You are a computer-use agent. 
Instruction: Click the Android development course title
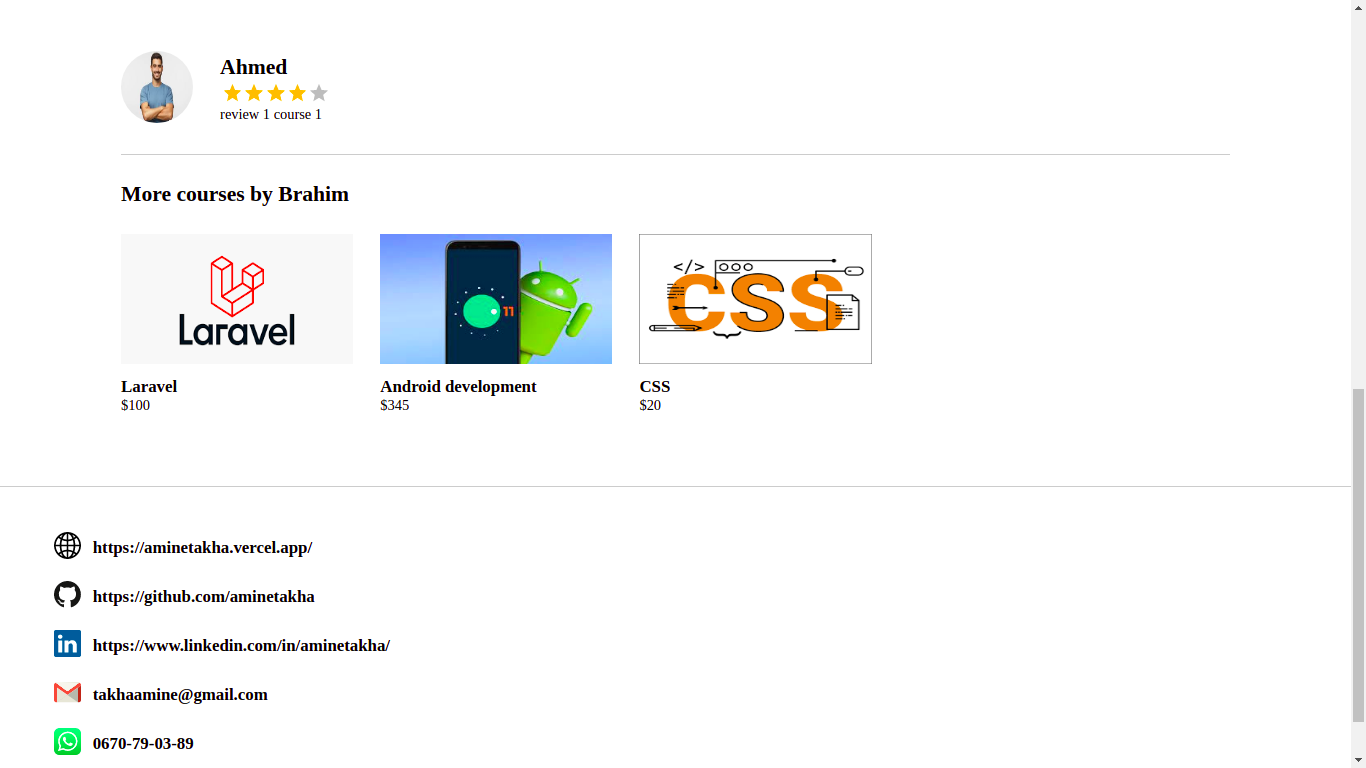(x=458, y=386)
